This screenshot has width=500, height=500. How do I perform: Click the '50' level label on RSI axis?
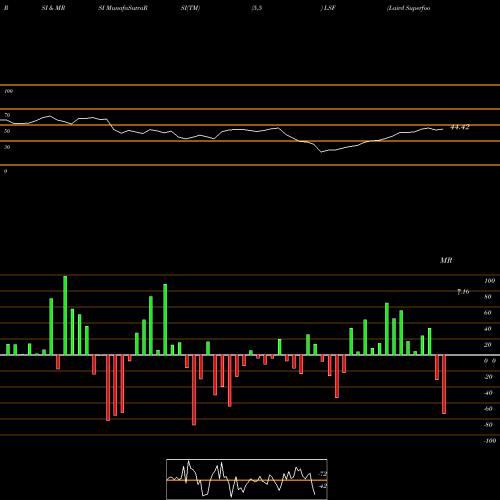coord(7,131)
